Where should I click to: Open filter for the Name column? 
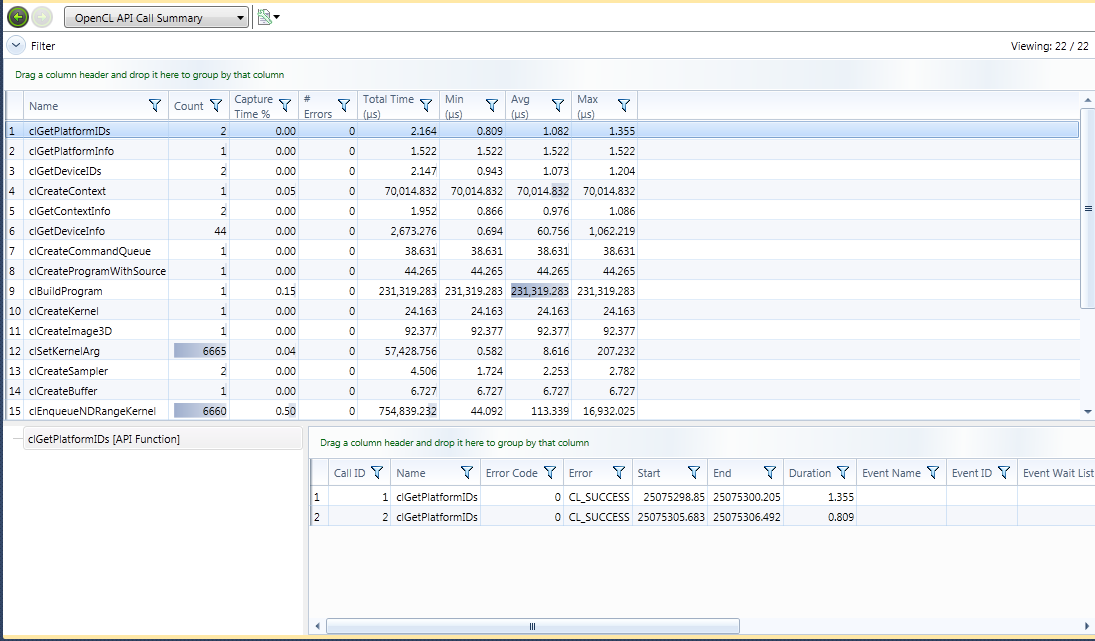pos(155,106)
